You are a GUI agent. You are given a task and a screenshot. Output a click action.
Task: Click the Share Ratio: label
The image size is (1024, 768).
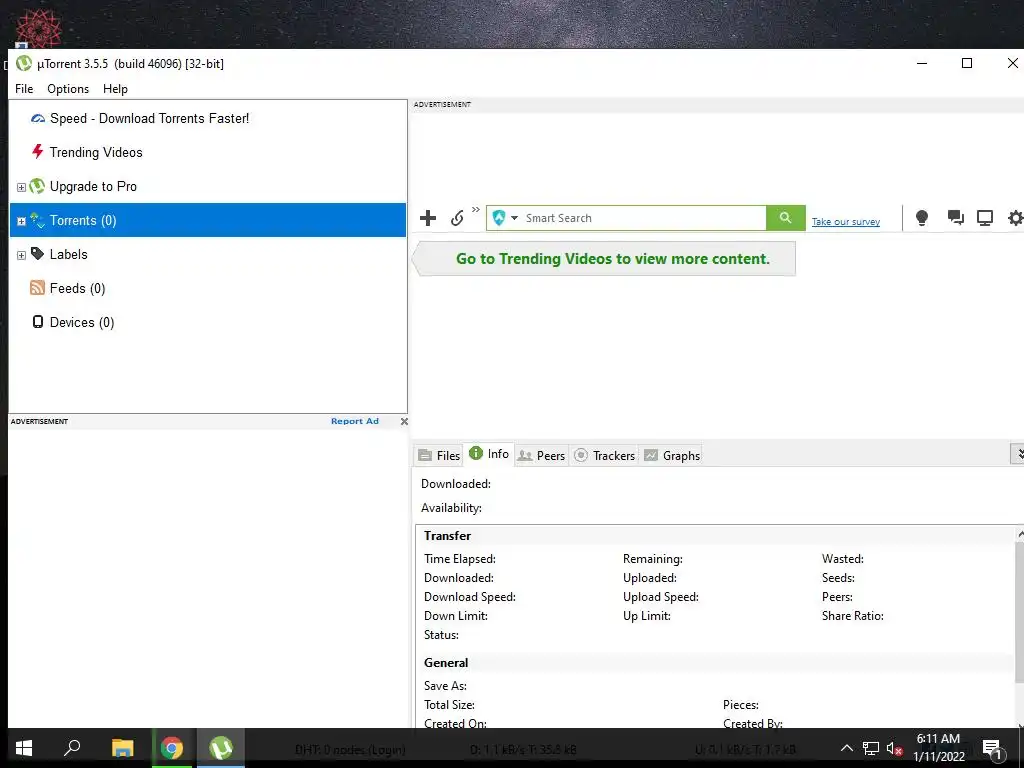[x=852, y=616]
